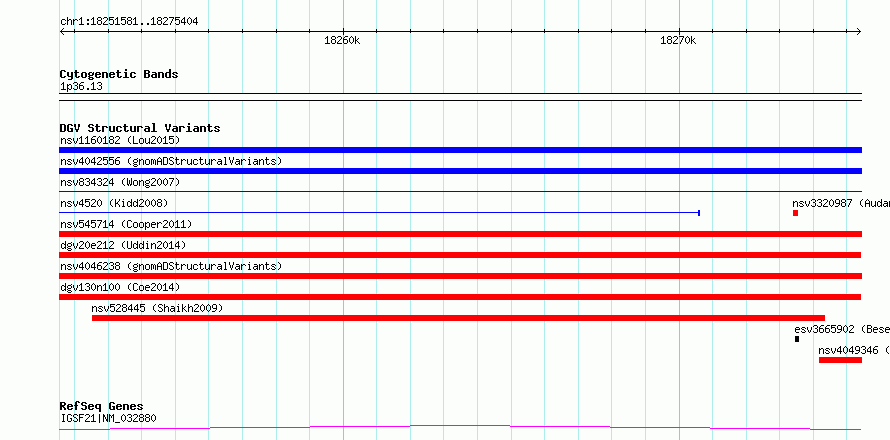Click the chr1:18251581..18275404 coordinates text
Screen dimensions: 890x440
129,22
